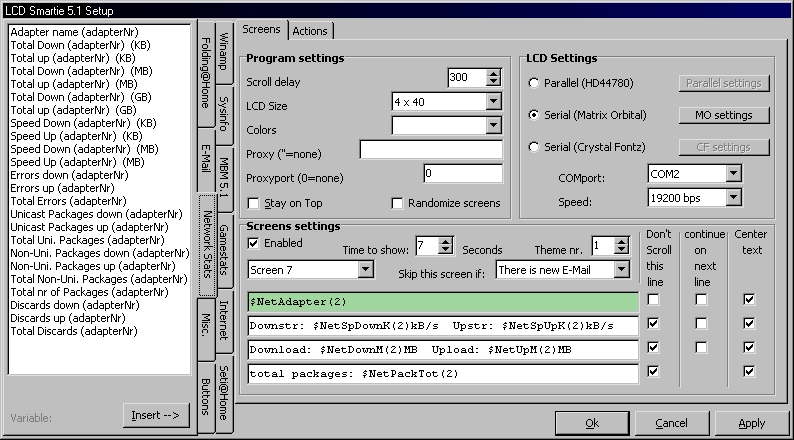Image resolution: width=794 pixels, height=440 pixels.
Task: Select 'Adapter name (adapterNr)' in list
Action: pyautogui.click(x=74, y=32)
